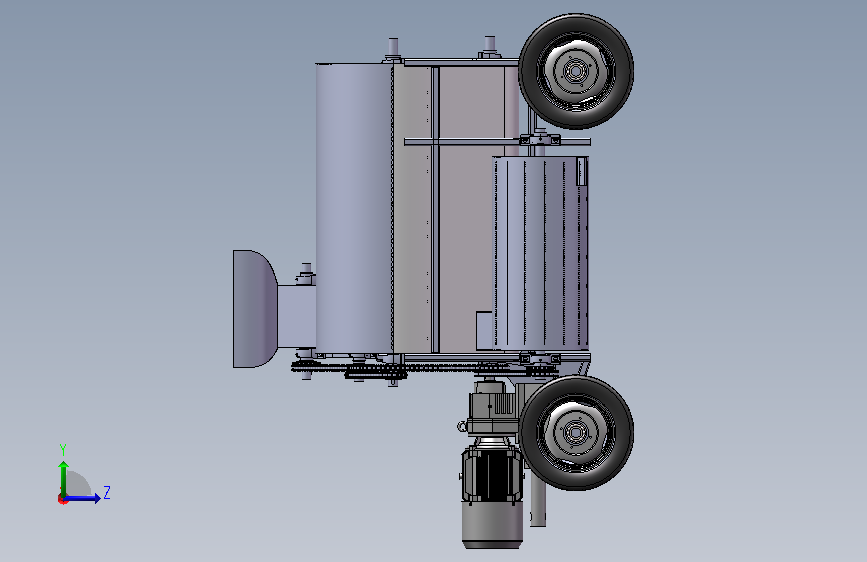The height and width of the screenshot is (562, 867).
Task: Click the black finned electric motor body
Action: [x=492, y=475]
